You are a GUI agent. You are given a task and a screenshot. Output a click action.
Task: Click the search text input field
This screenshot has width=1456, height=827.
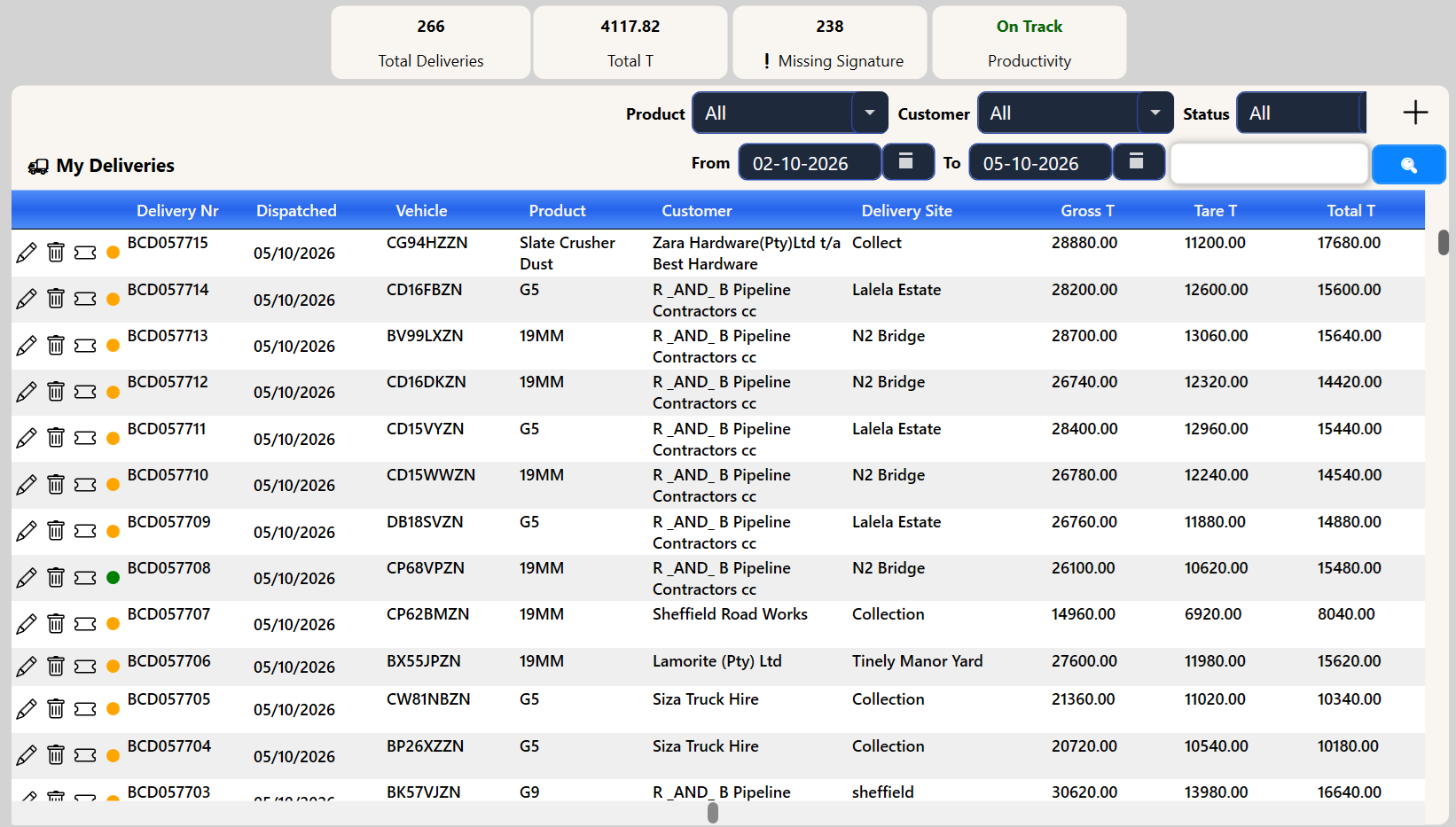coord(1269,164)
